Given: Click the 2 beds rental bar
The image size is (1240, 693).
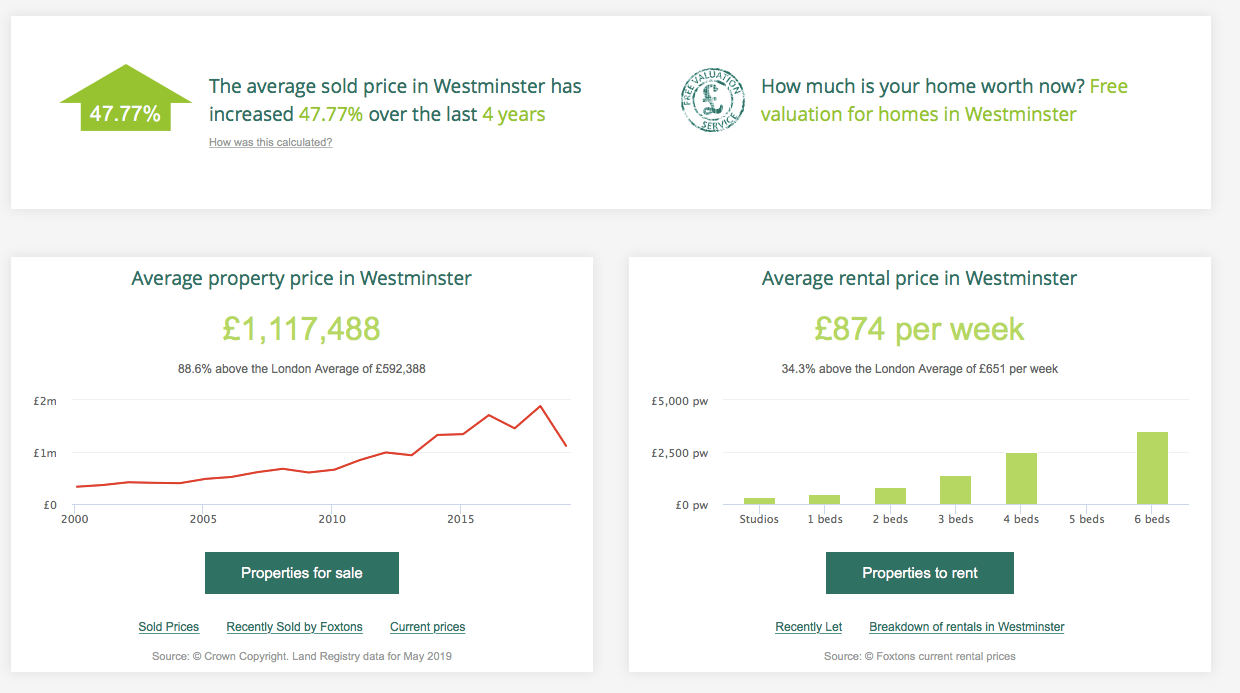Looking at the screenshot, I should coord(890,496).
